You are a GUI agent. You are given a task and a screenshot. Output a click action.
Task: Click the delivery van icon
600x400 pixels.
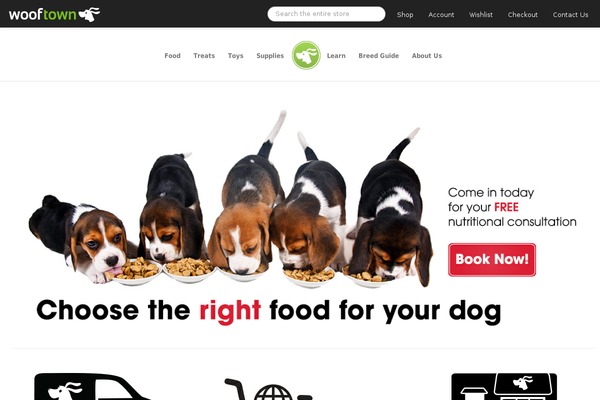(92, 387)
